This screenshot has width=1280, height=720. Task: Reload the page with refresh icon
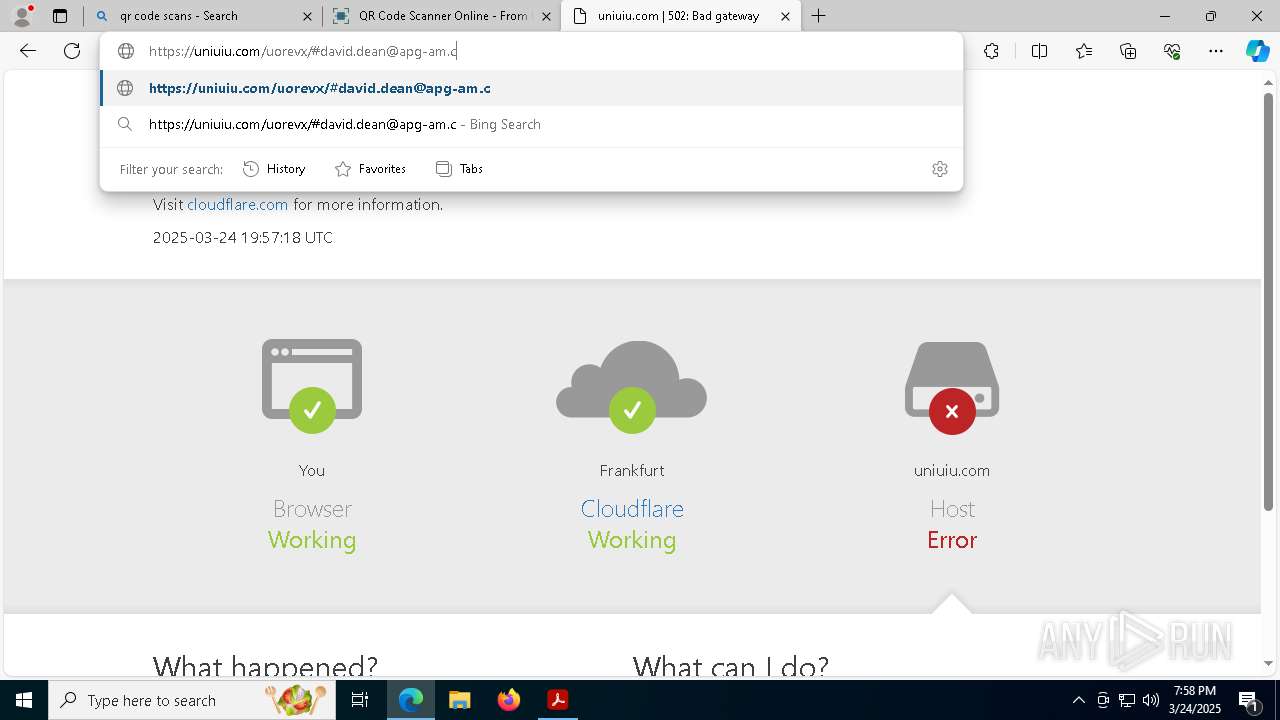pyautogui.click(x=72, y=51)
